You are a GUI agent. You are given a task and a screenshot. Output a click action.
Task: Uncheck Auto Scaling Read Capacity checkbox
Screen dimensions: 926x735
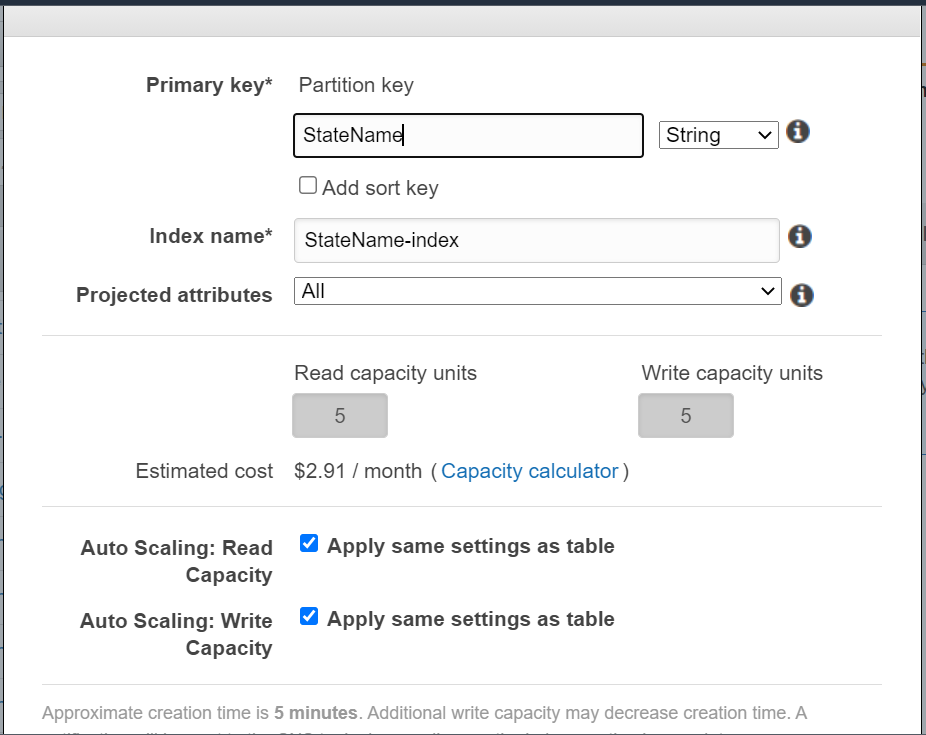(309, 543)
